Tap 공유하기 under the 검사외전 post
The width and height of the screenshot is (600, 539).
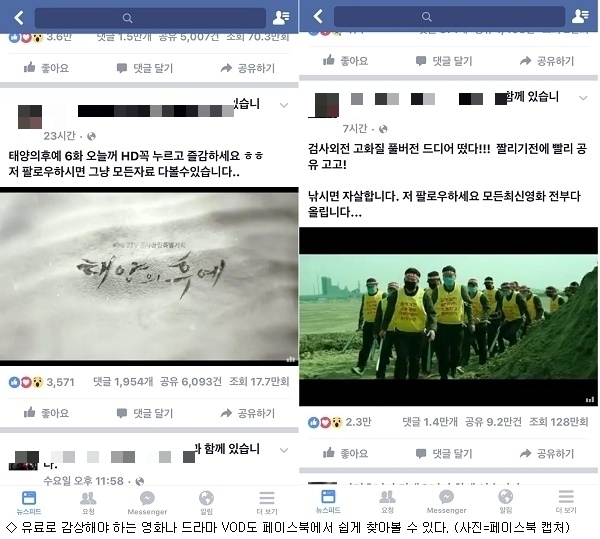(547, 453)
